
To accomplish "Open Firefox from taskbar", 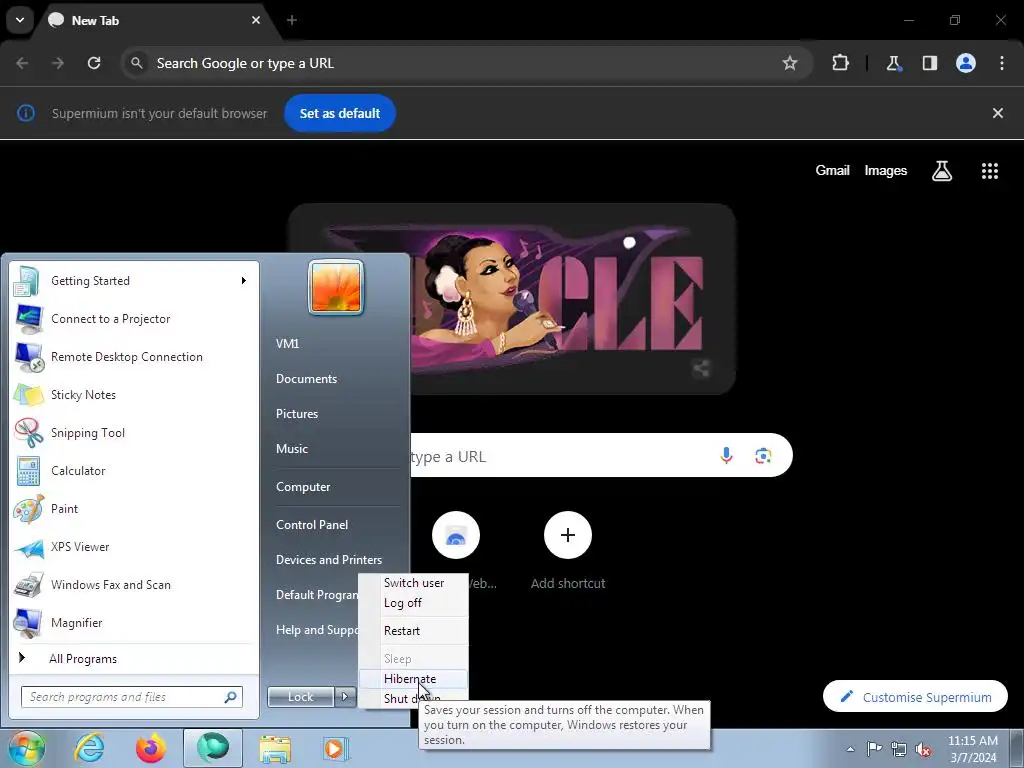I will [x=150, y=748].
